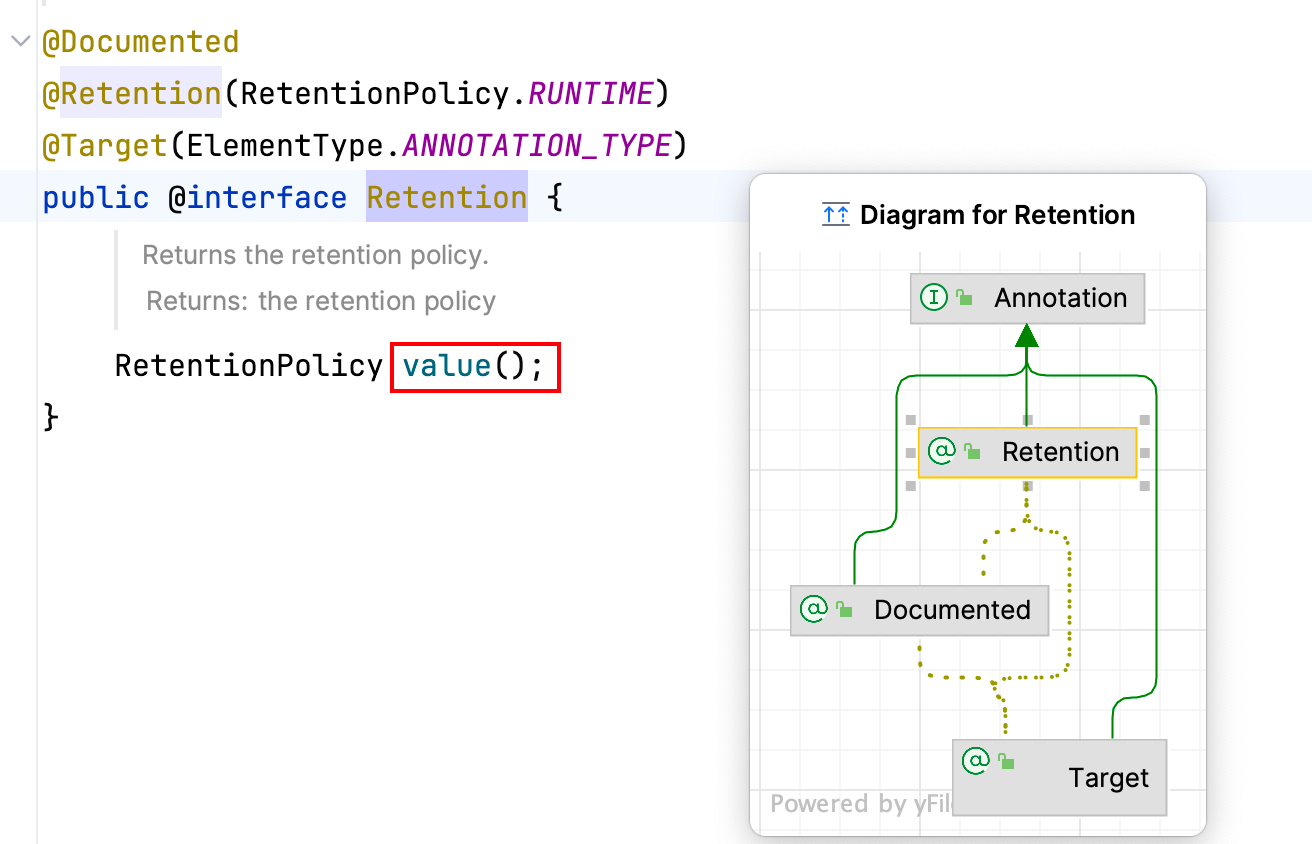The image size is (1312, 844).
Task: Click the lock icon on Annotation node
Action: (x=964, y=297)
